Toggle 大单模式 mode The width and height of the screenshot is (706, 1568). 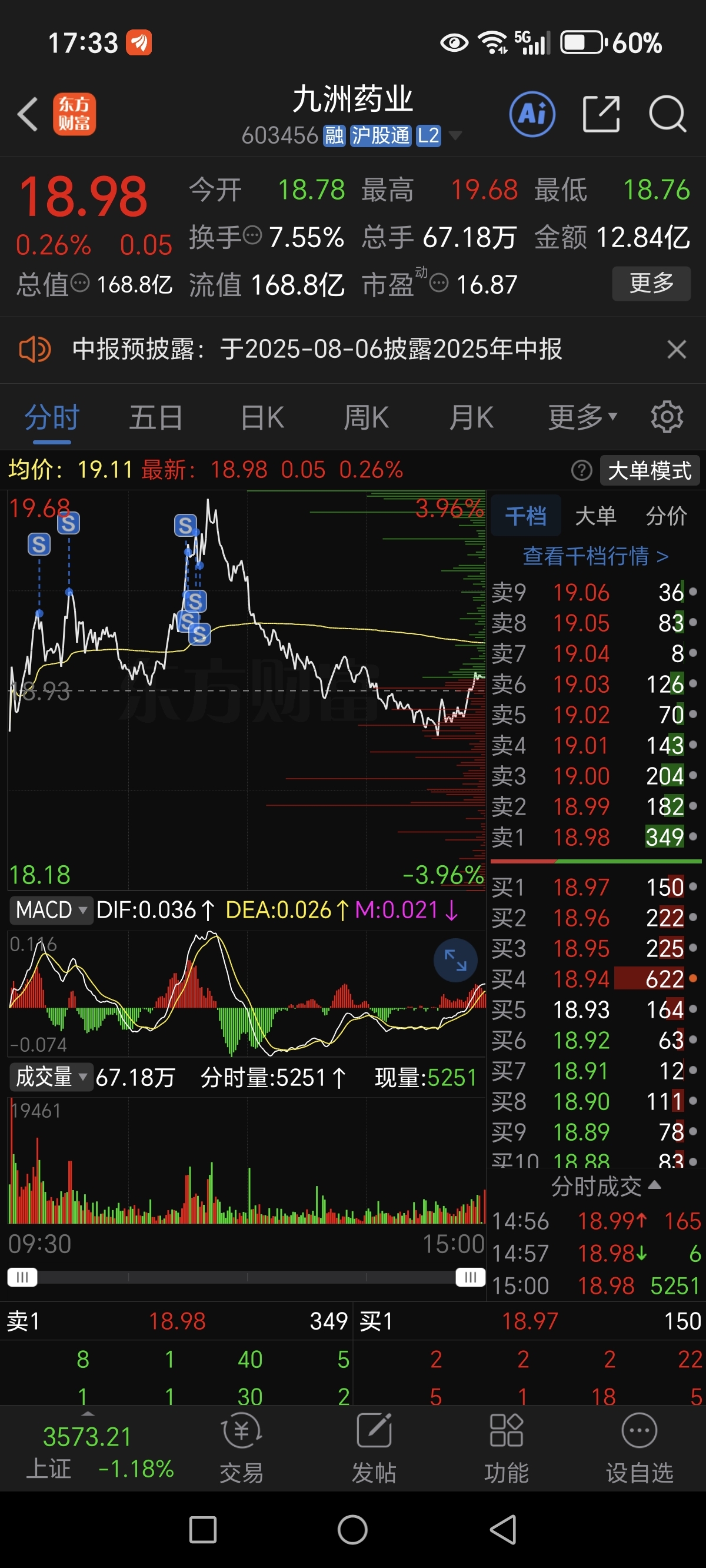click(x=650, y=470)
